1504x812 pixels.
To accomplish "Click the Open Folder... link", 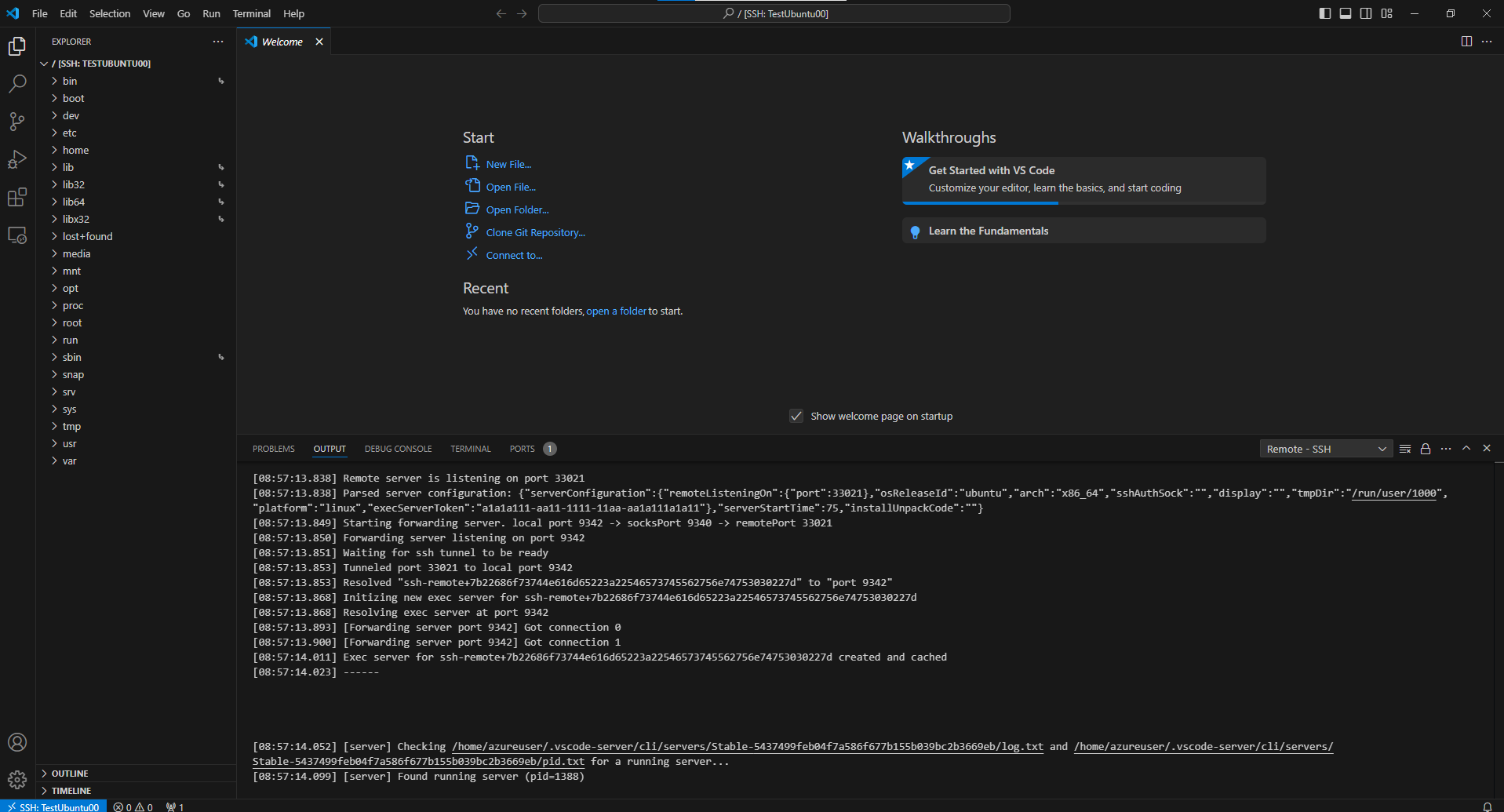I will click(x=517, y=209).
